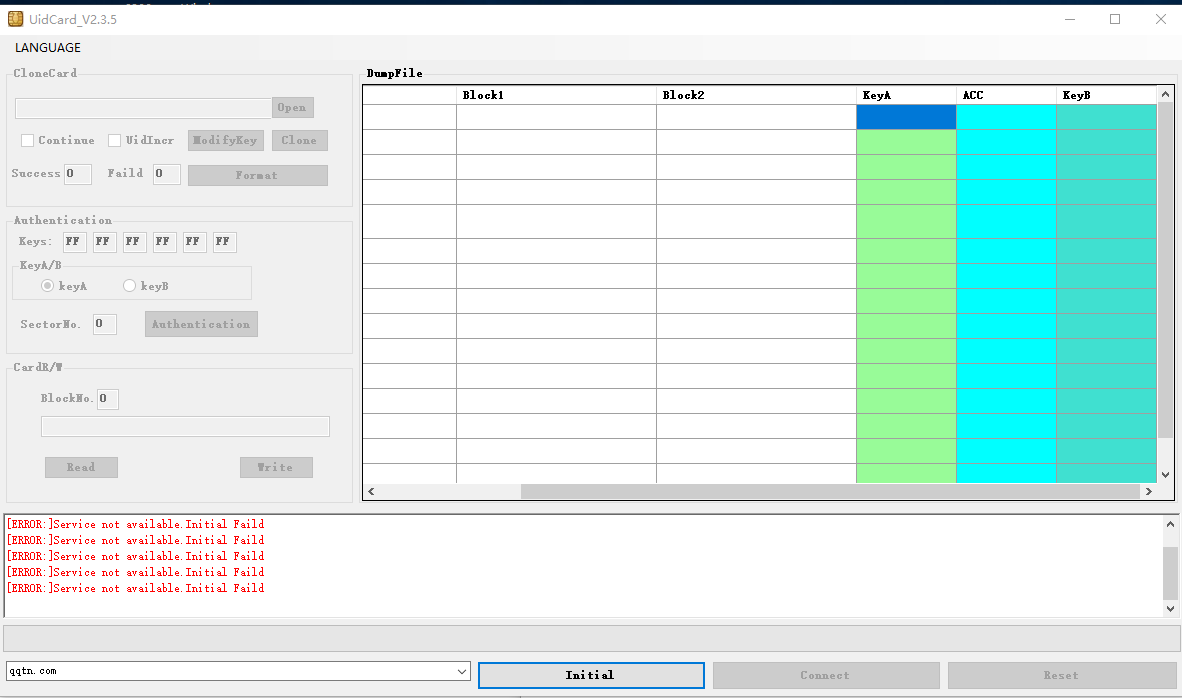The image size is (1182, 698).
Task: Click the Clone button
Action: 299,140
